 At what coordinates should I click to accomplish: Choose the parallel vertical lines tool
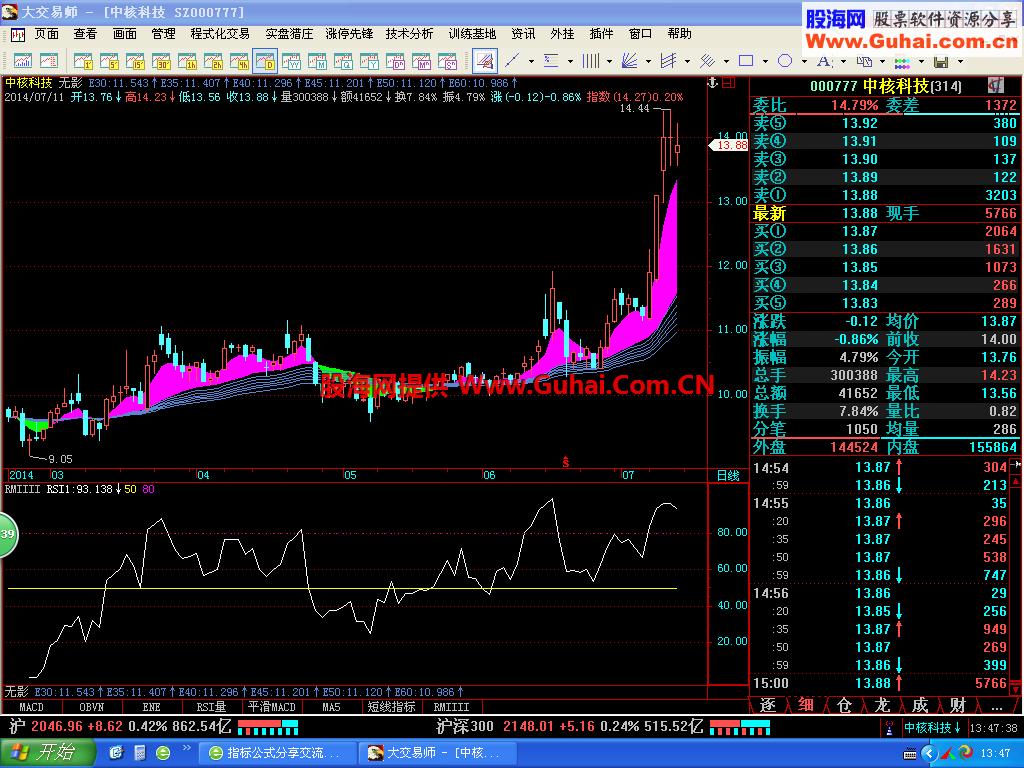click(590, 61)
